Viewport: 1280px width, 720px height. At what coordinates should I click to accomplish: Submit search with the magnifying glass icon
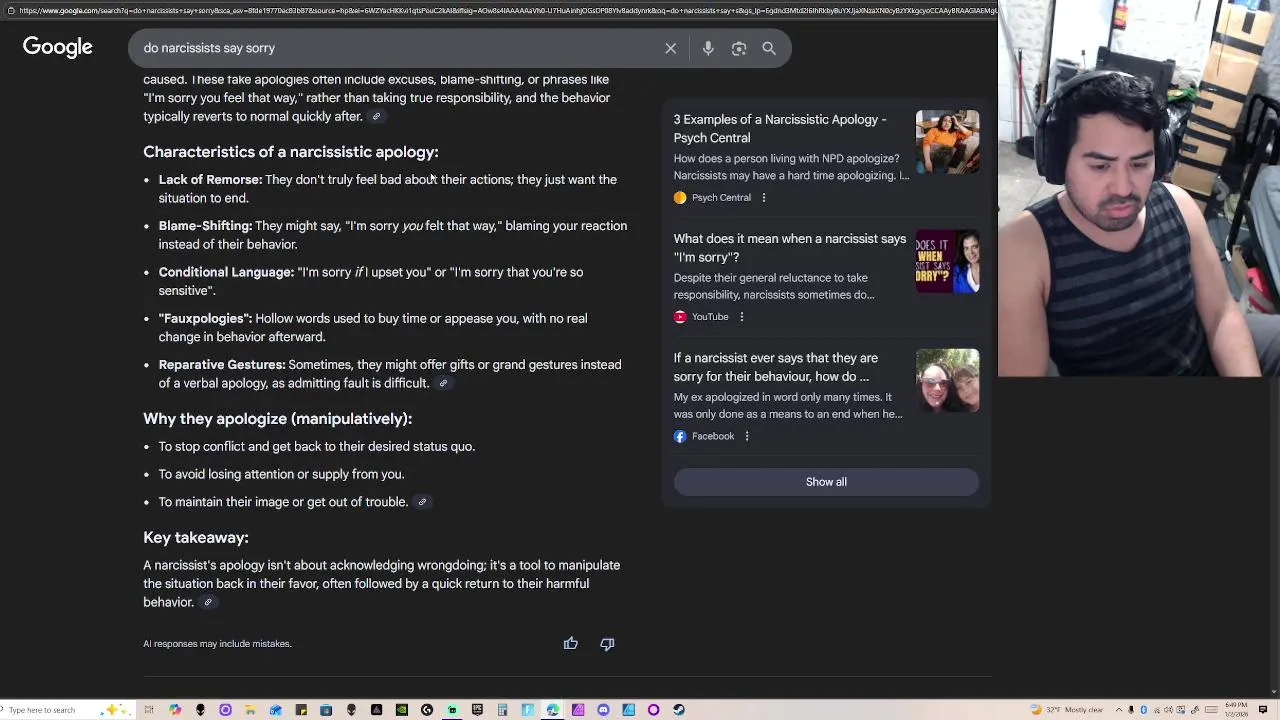769,48
